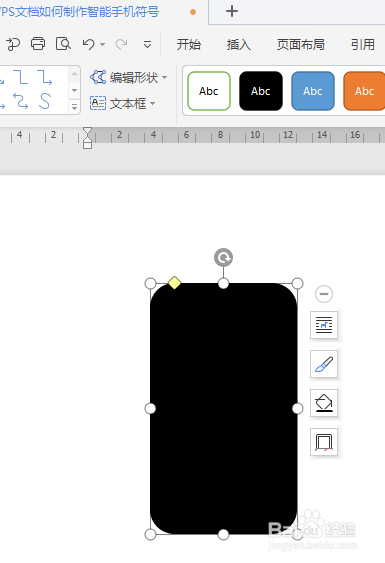Click the top-right corner handle of shape
The image size is (385, 563).
[x=297, y=283]
